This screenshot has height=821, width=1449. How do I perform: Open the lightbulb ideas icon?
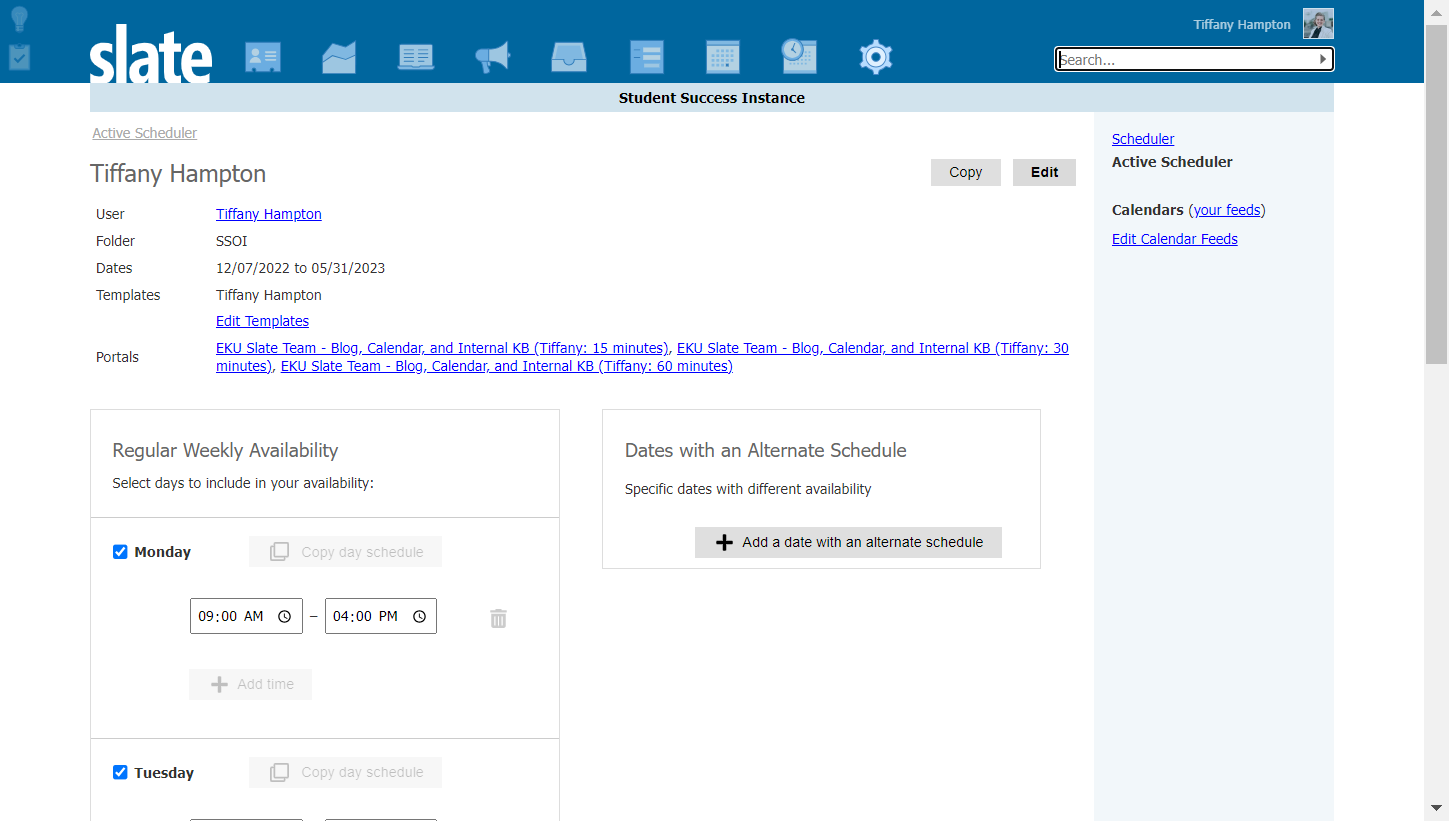19,19
